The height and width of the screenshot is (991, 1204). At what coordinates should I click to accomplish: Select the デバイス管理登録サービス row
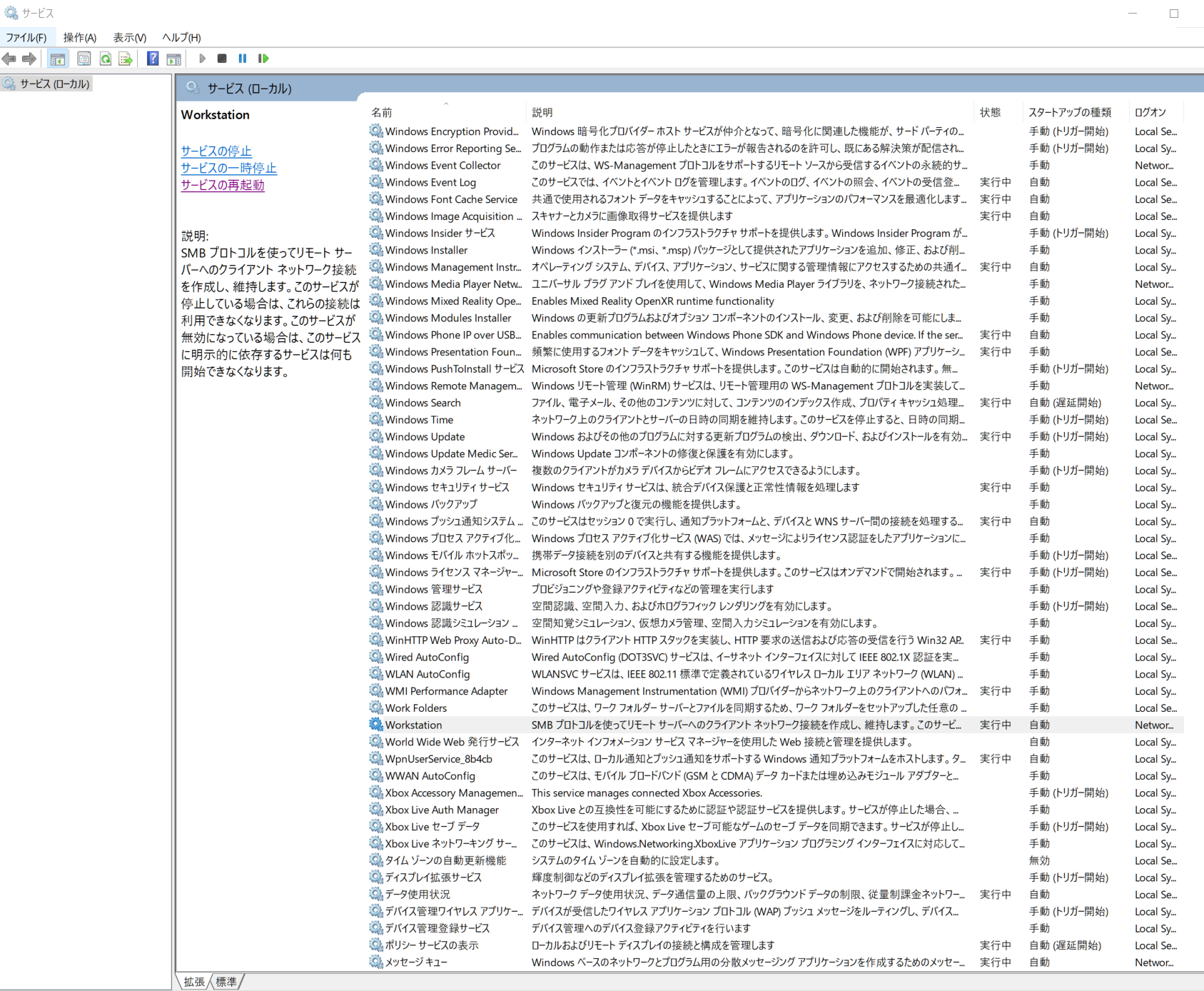pyautogui.click(x=775, y=928)
